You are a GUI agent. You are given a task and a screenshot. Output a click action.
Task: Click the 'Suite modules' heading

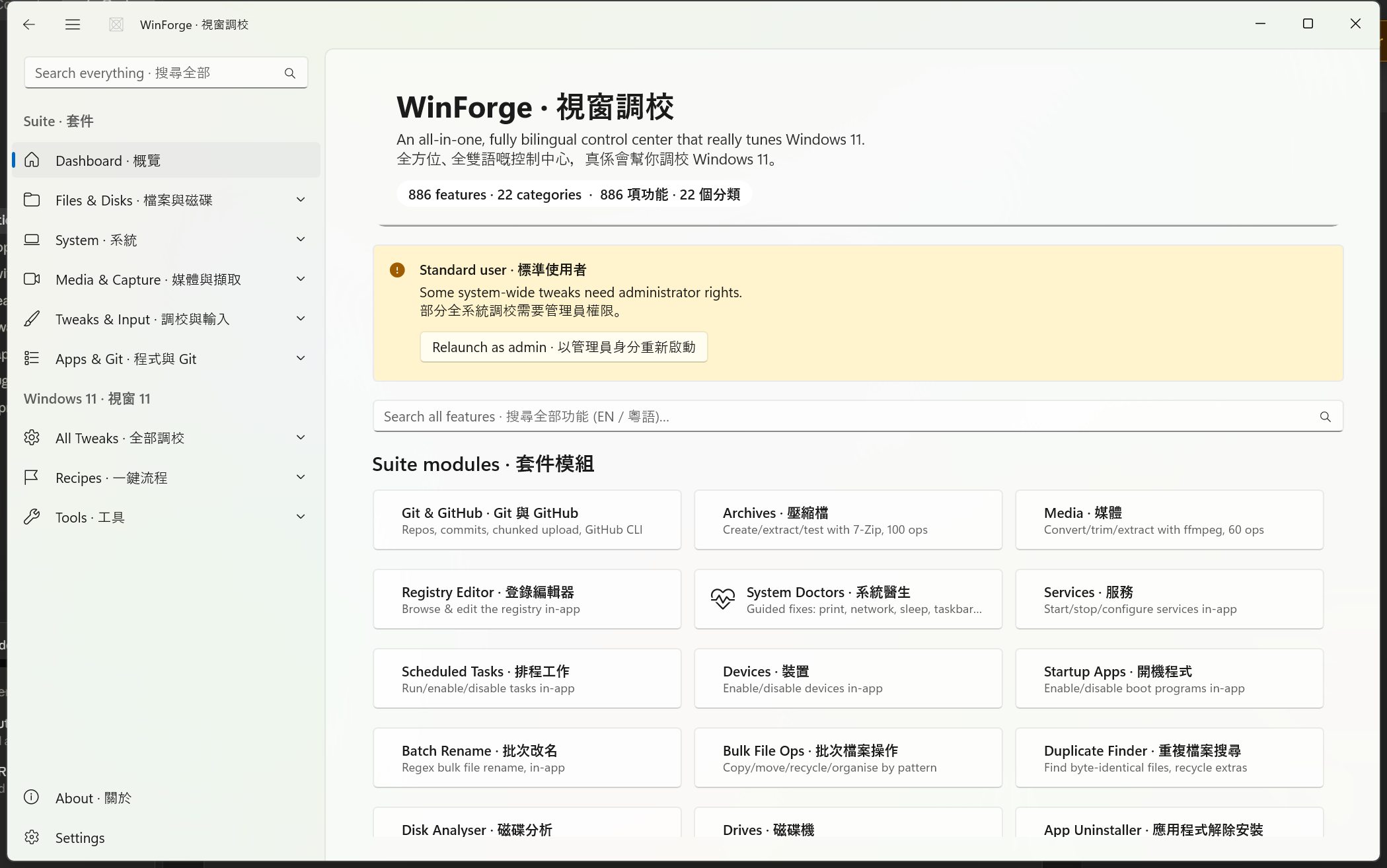click(x=483, y=464)
